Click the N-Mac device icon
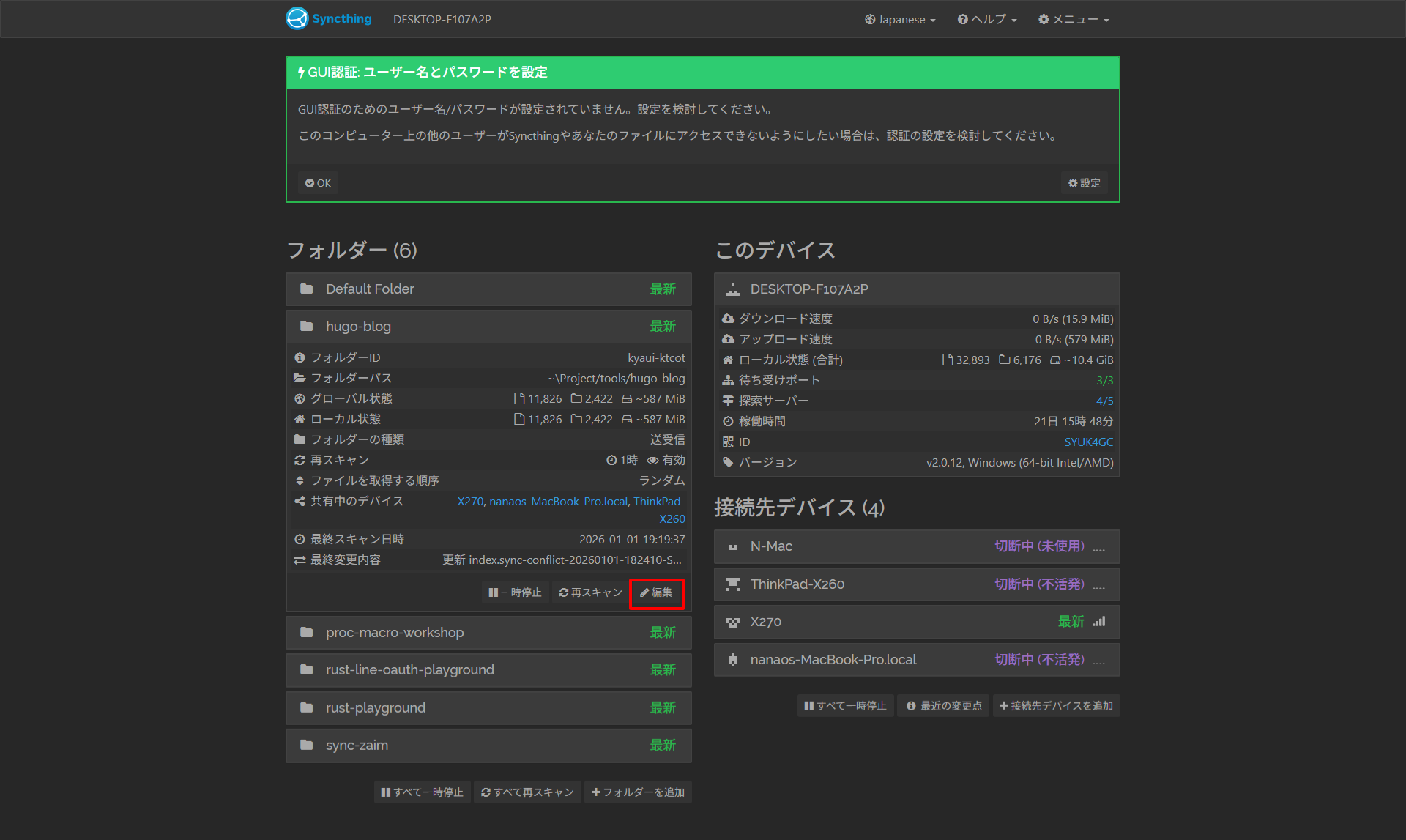 point(732,547)
